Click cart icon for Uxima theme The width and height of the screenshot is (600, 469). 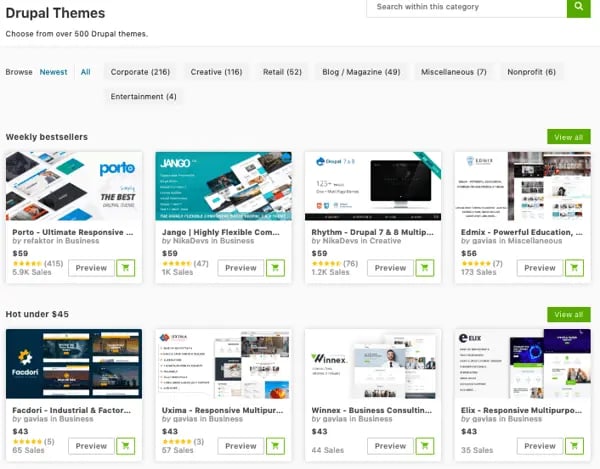pyautogui.click(x=276, y=446)
